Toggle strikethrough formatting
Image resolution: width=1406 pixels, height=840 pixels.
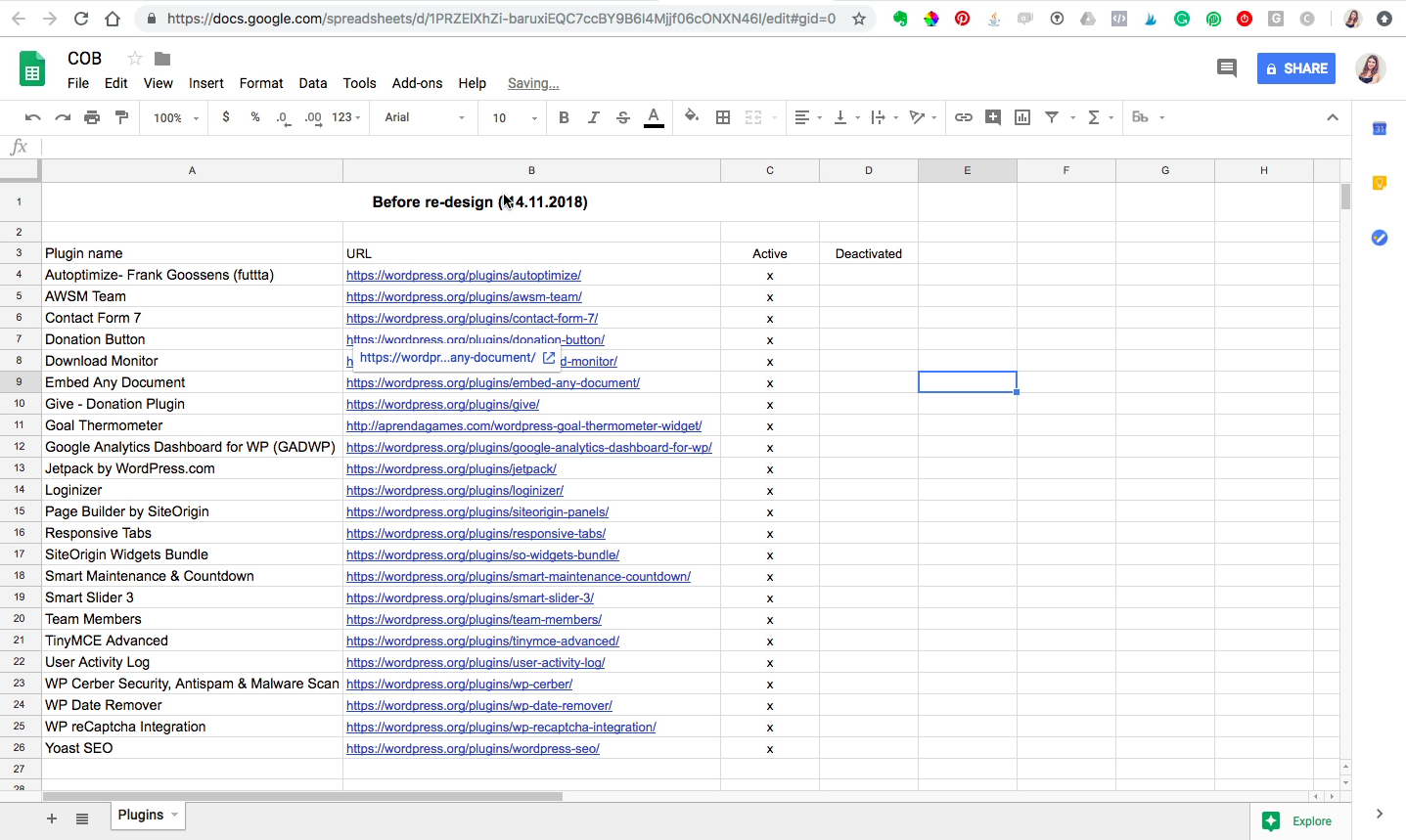click(x=623, y=117)
